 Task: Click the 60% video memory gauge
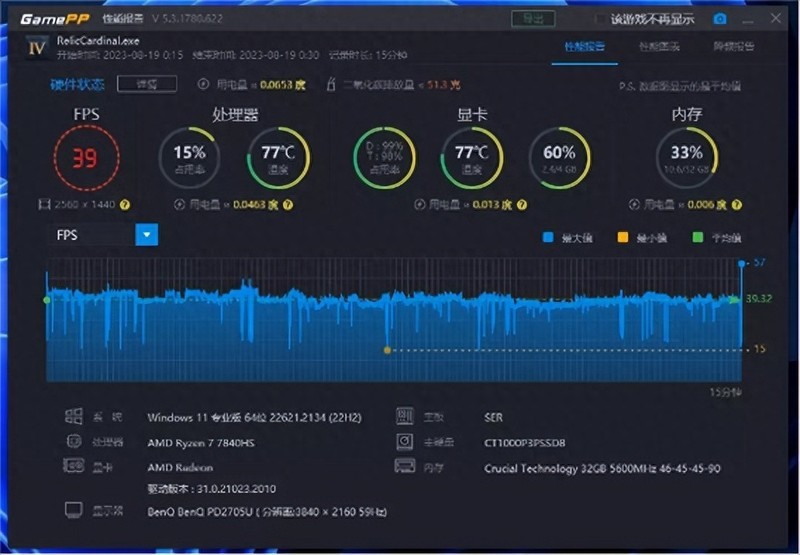(x=559, y=158)
